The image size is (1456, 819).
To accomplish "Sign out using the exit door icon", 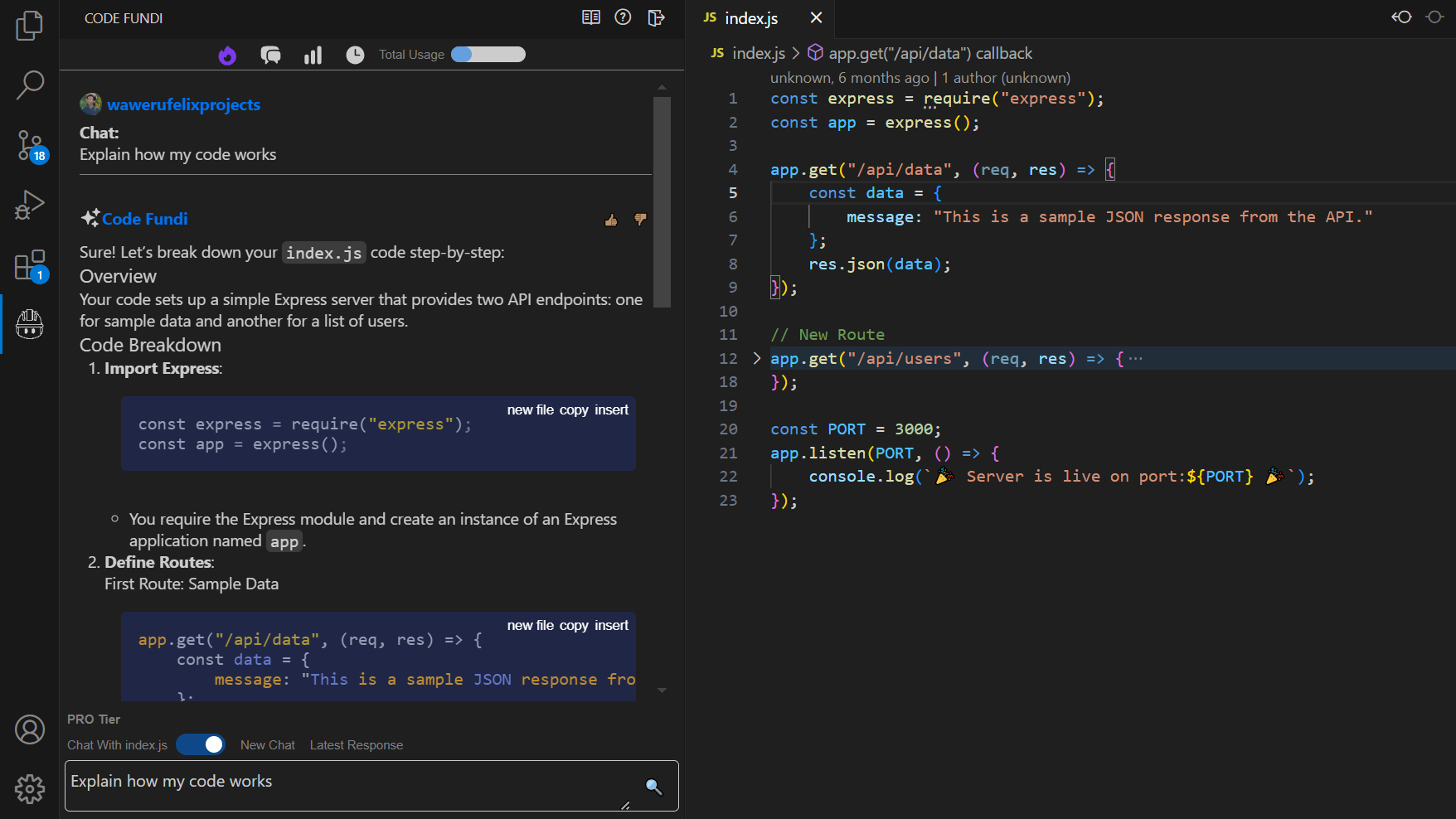I will point(656,17).
